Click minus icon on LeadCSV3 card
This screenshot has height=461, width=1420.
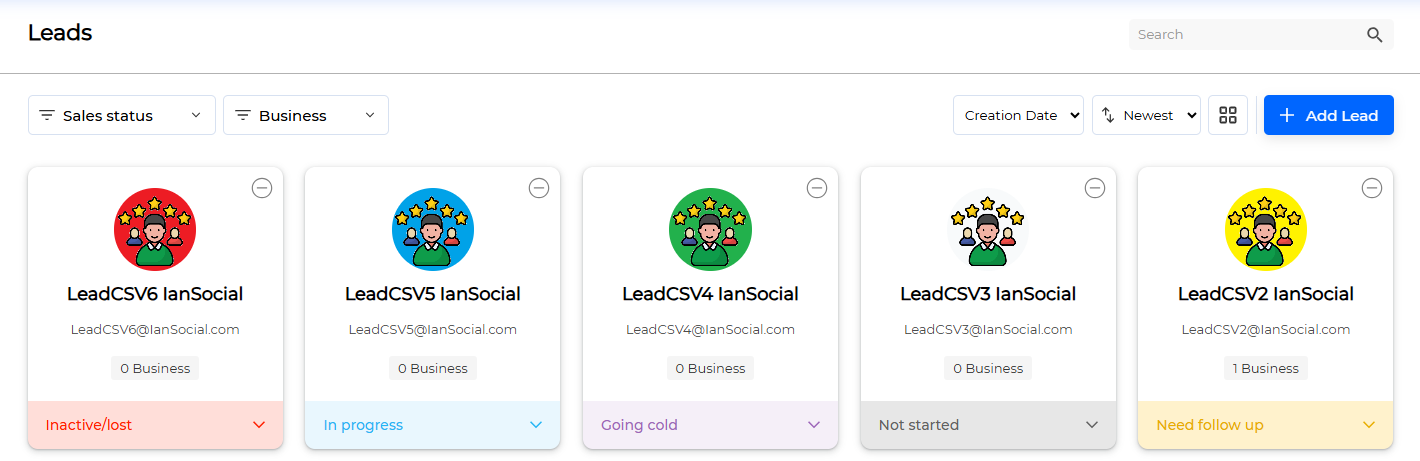(1095, 188)
